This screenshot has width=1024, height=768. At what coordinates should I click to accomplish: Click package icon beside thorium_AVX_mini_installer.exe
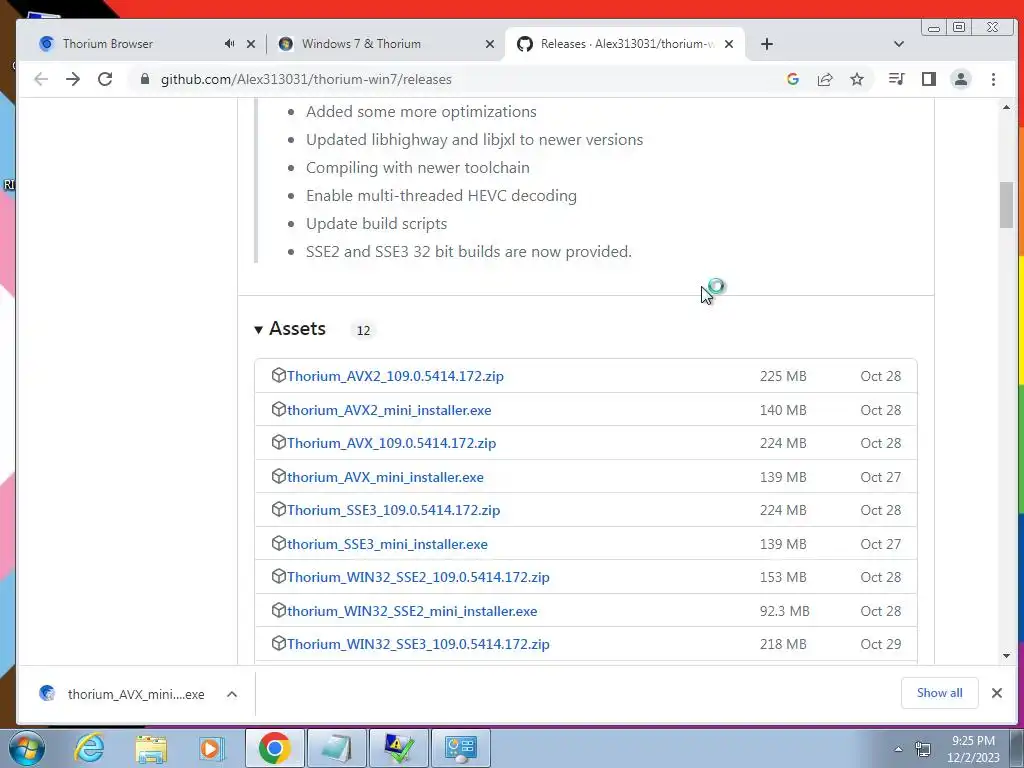[279, 476]
